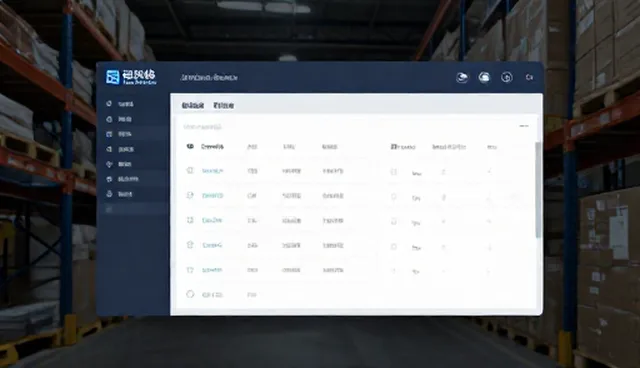Tick the left checkbox of the second table row
This screenshot has height=368, width=640.
pos(190,195)
